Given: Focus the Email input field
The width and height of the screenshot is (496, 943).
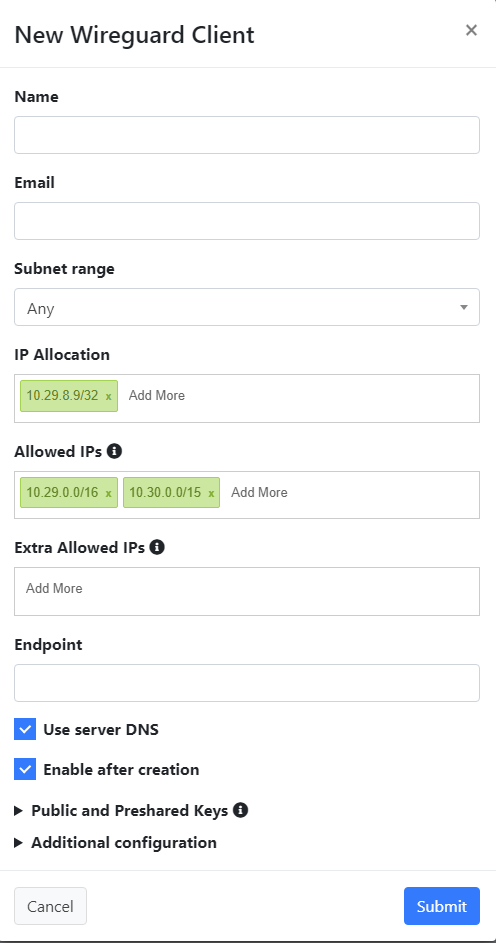Looking at the screenshot, I should (247, 221).
